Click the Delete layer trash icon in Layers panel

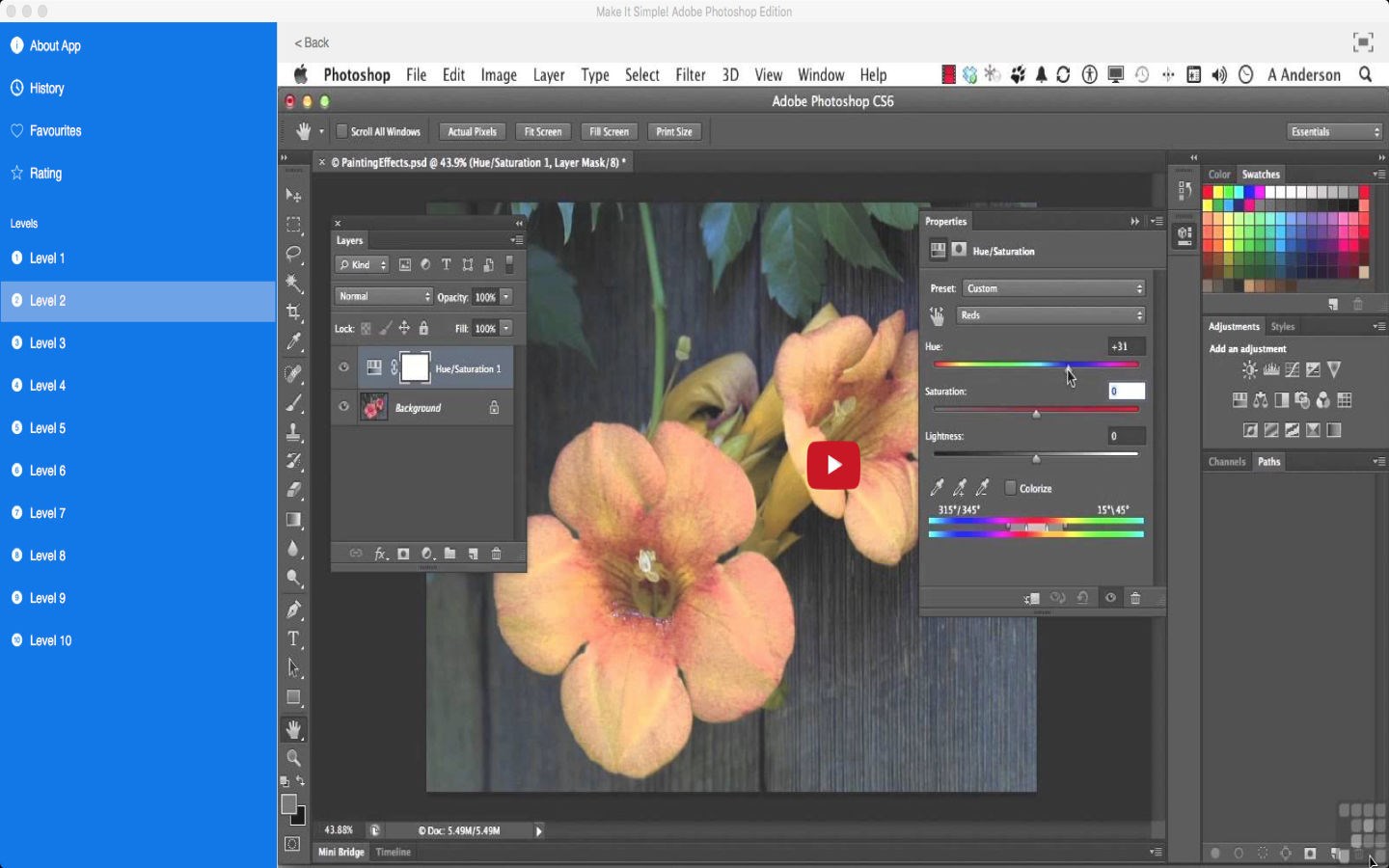[497, 554]
